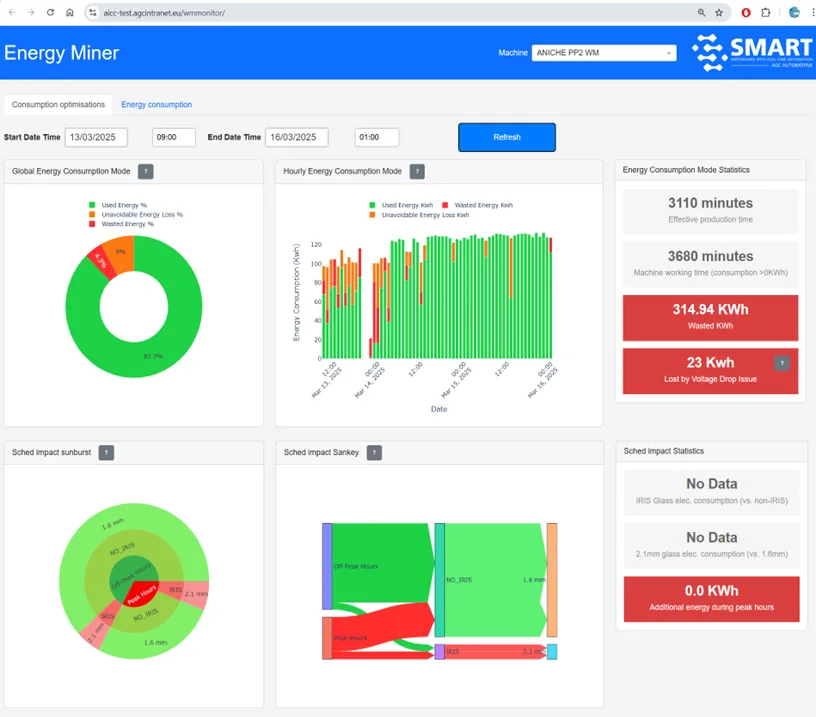
Task: Click the SMART logo in header
Action: 752,52
